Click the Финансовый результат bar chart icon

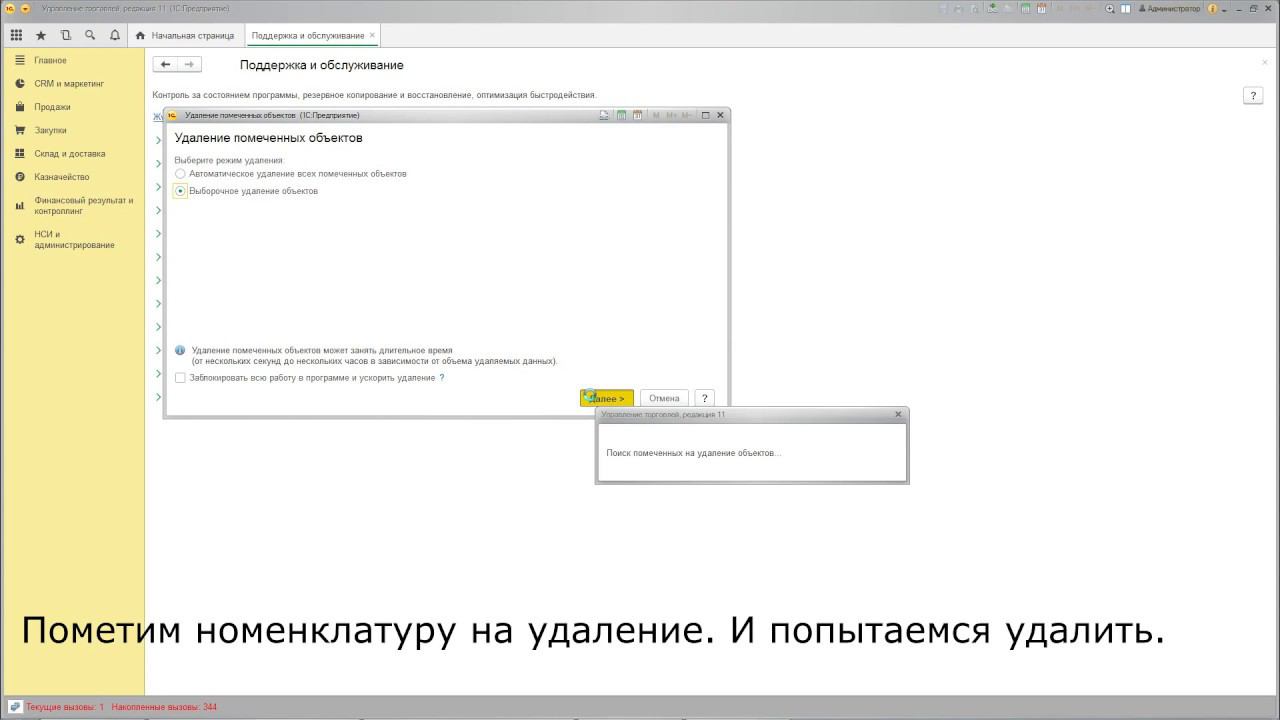[x=20, y=205]
